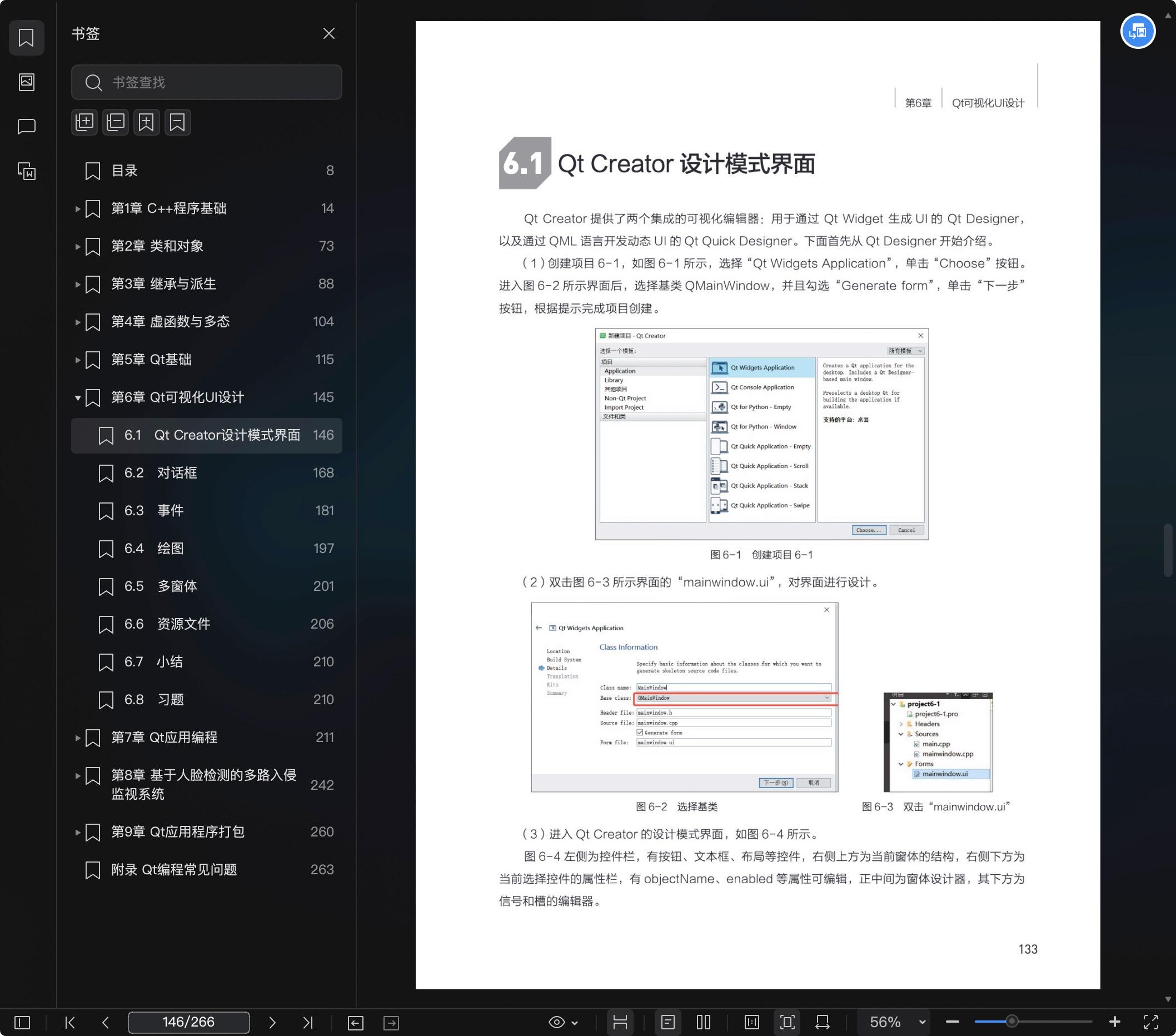Click the 第4章 虚函数与多态 bookmark text
The image size is (1176, 1036).
click(x=170, y=322)
